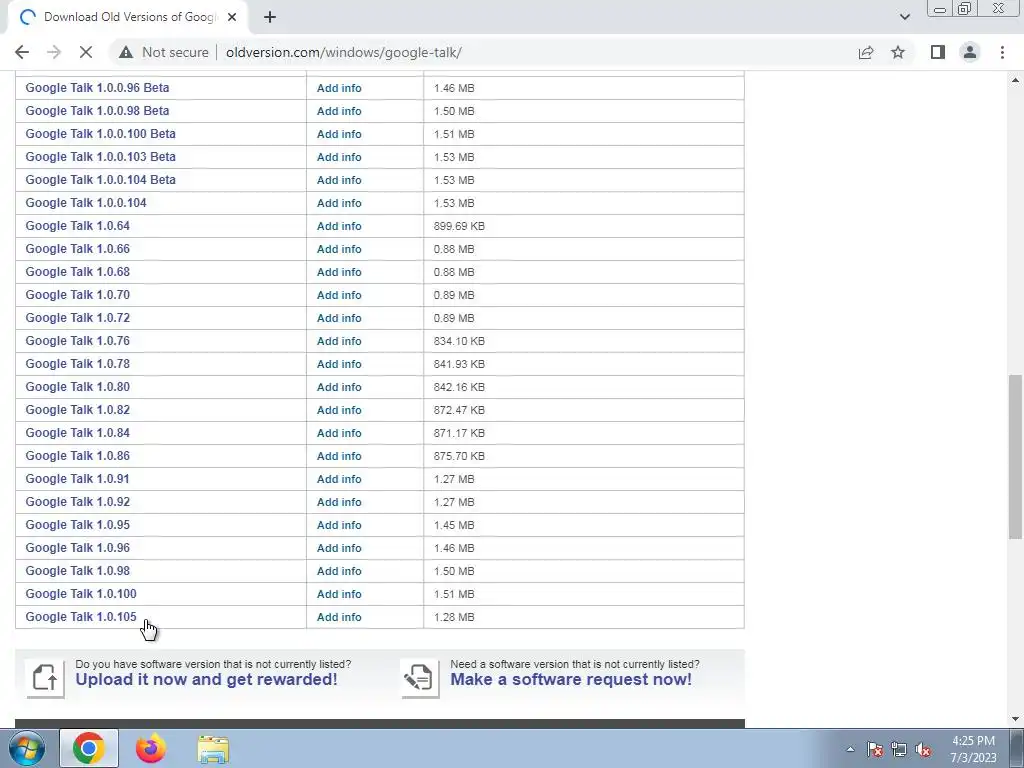Screen dimensions: 1024x768
Task: Bookmark this page with the star
Action: (898, 52)
